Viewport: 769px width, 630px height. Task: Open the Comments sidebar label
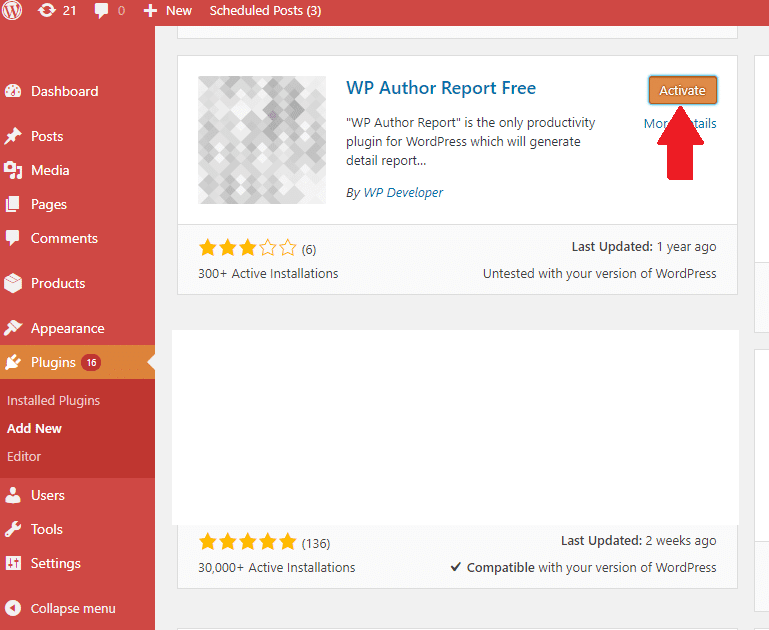click(64, 238)
